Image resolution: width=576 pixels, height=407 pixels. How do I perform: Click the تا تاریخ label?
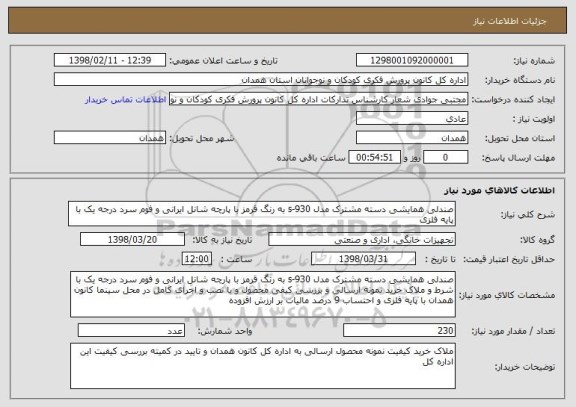[440, 259]
